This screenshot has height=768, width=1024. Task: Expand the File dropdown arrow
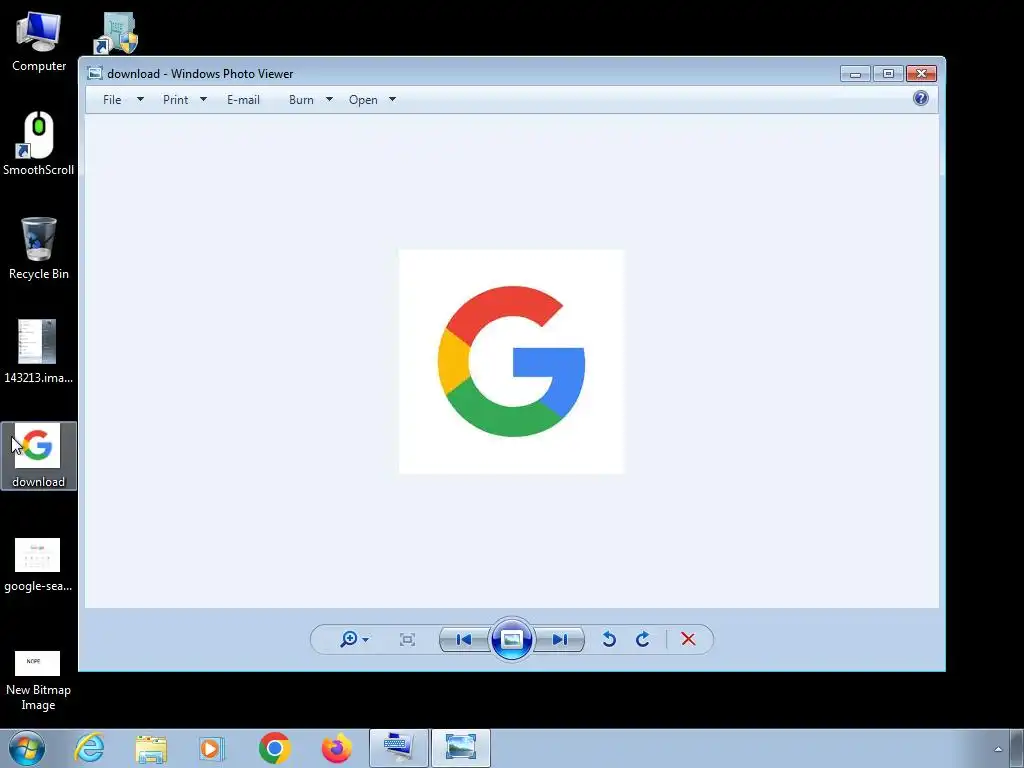140,99
